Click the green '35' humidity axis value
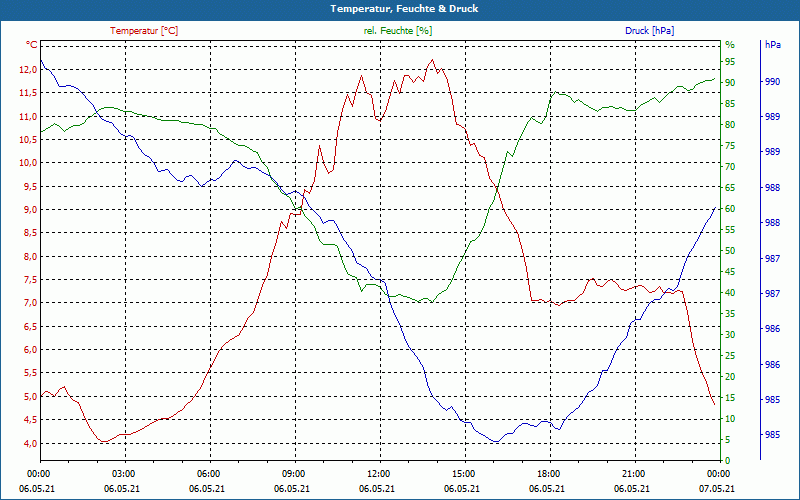 [x=730, y=314]
